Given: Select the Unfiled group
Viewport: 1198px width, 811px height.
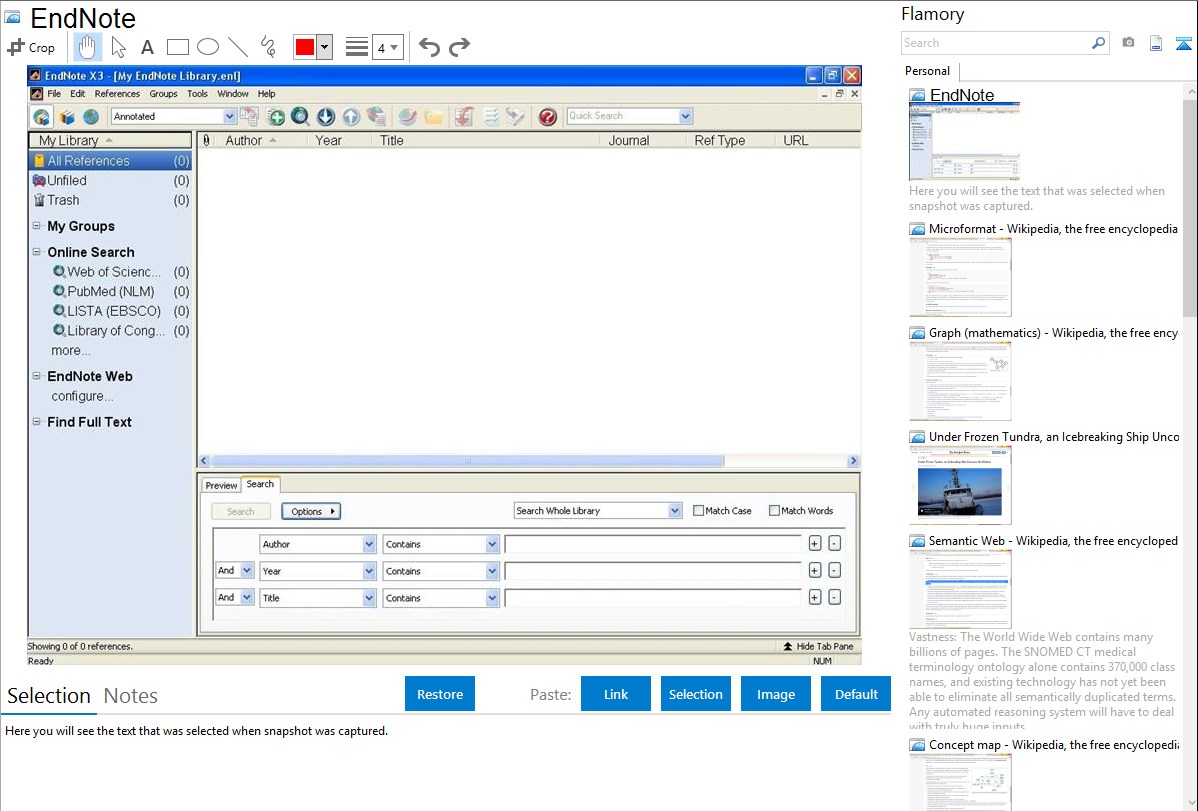Looking at the screenshot, I should pos(110,180).
